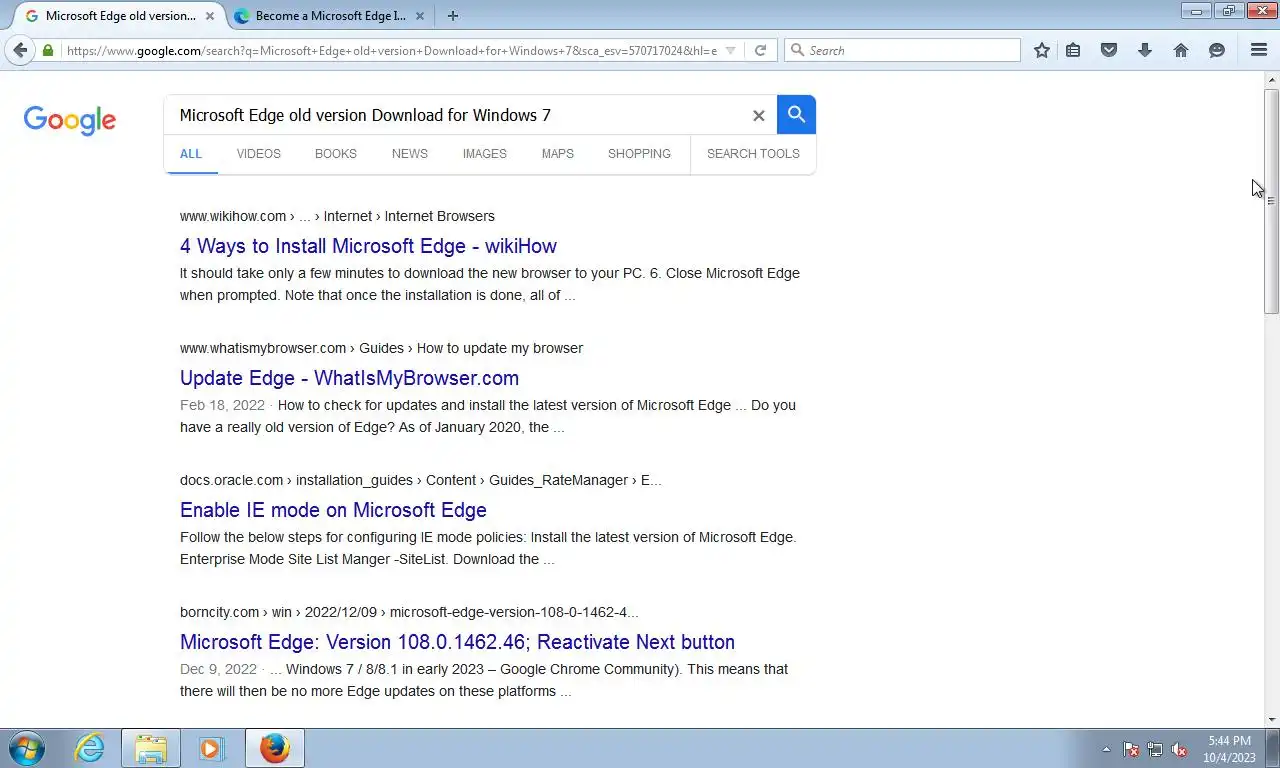Click the green padlock site security icon
The width and height of the screenshot is (1280, 768).
[47, 50]
